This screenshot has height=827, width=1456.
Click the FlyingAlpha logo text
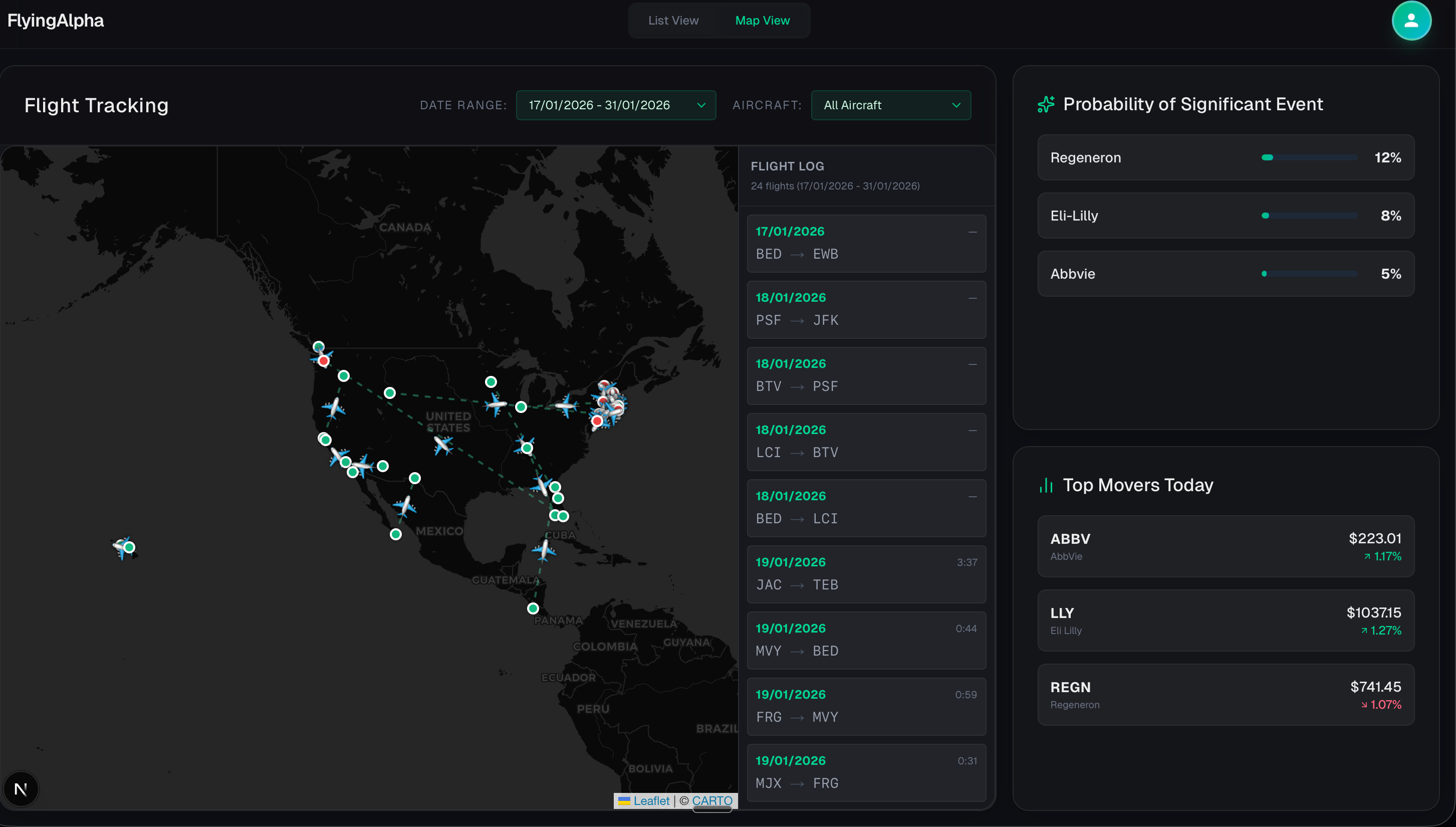pyautogui.click(x=56, y=21)
